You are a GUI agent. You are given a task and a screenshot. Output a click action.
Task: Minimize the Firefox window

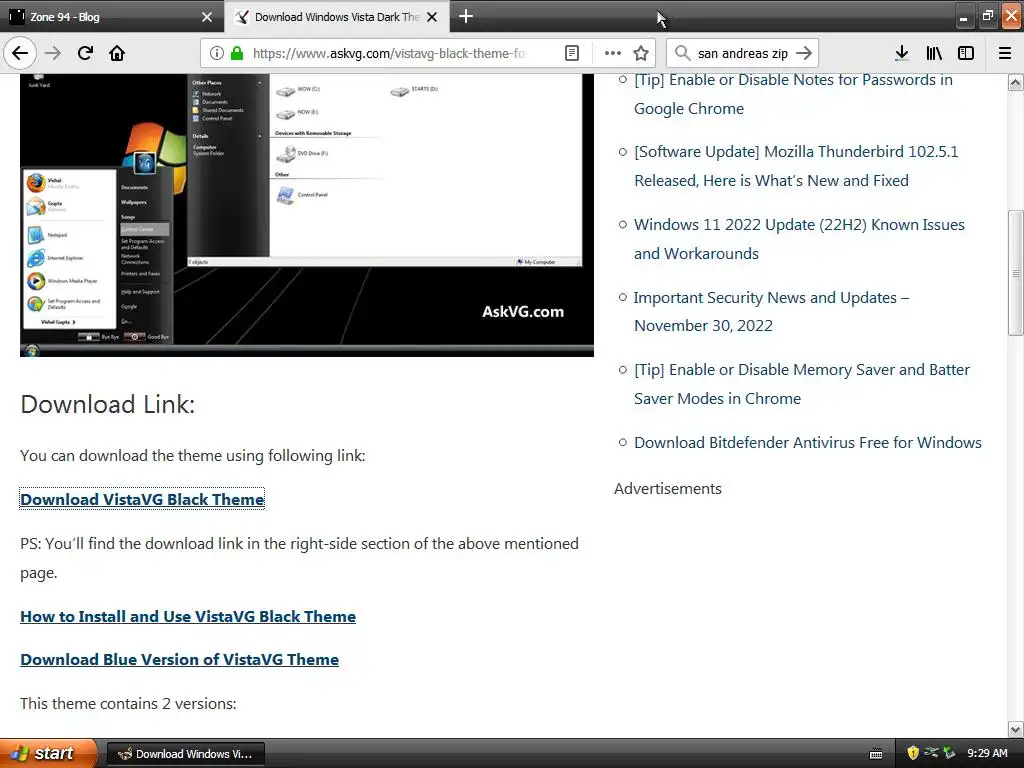click(963, 16)
